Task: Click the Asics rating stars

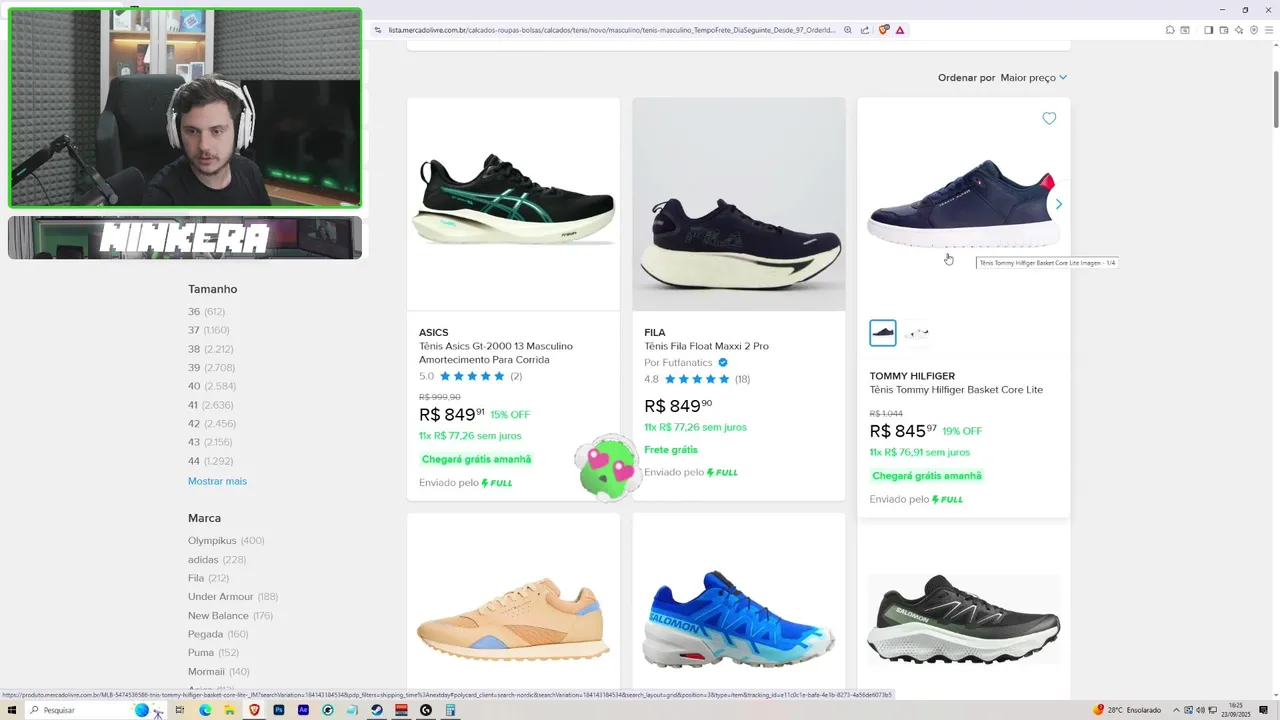Action: click(x=472, y=377)
